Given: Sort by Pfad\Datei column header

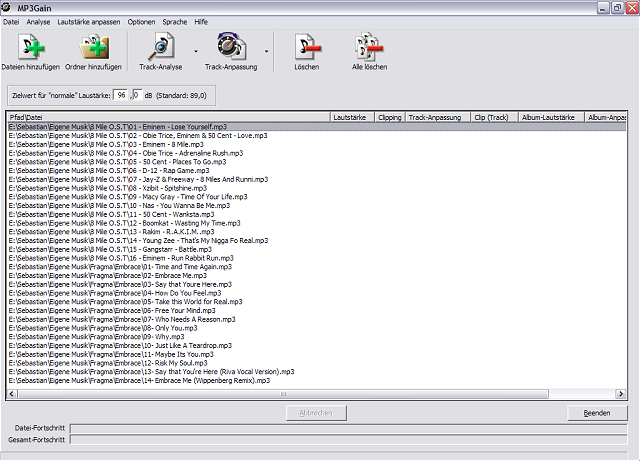Looking at the screenshot, I should click(x=169, y=118).
